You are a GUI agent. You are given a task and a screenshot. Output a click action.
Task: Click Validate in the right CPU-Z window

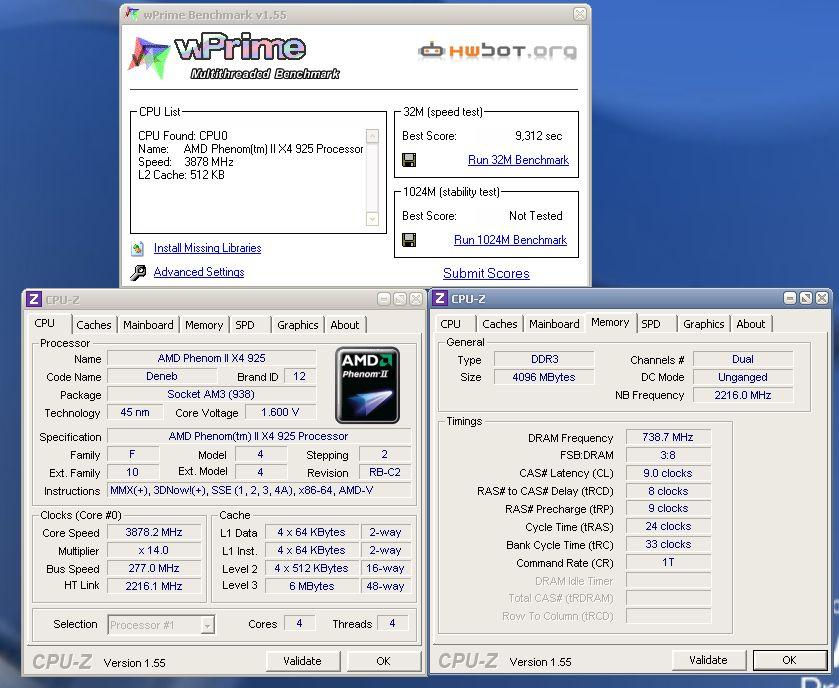click(708, 660)
